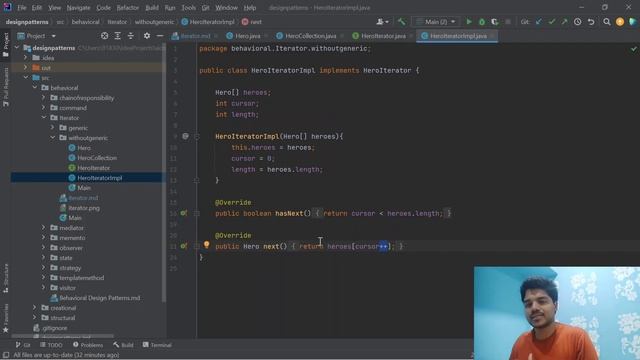Click the quick-fix lightbulb icon on line 21

click(207, 244)
